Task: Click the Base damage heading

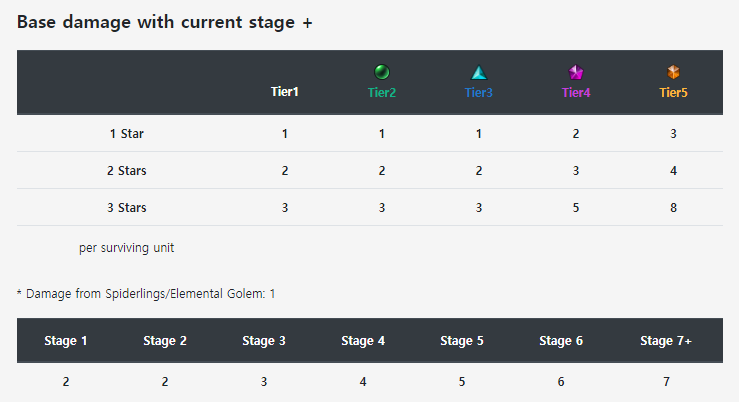Action: (x=164, y=22)
